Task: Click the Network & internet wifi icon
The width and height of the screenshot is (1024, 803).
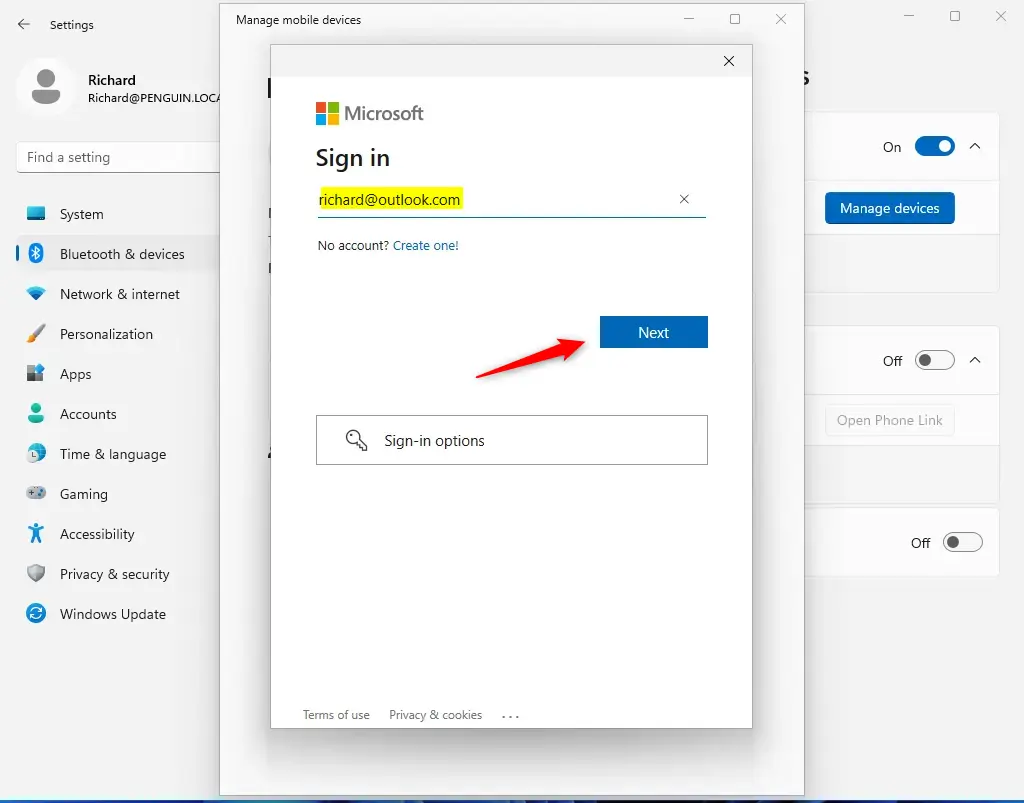Action: [x=36, y=294]
